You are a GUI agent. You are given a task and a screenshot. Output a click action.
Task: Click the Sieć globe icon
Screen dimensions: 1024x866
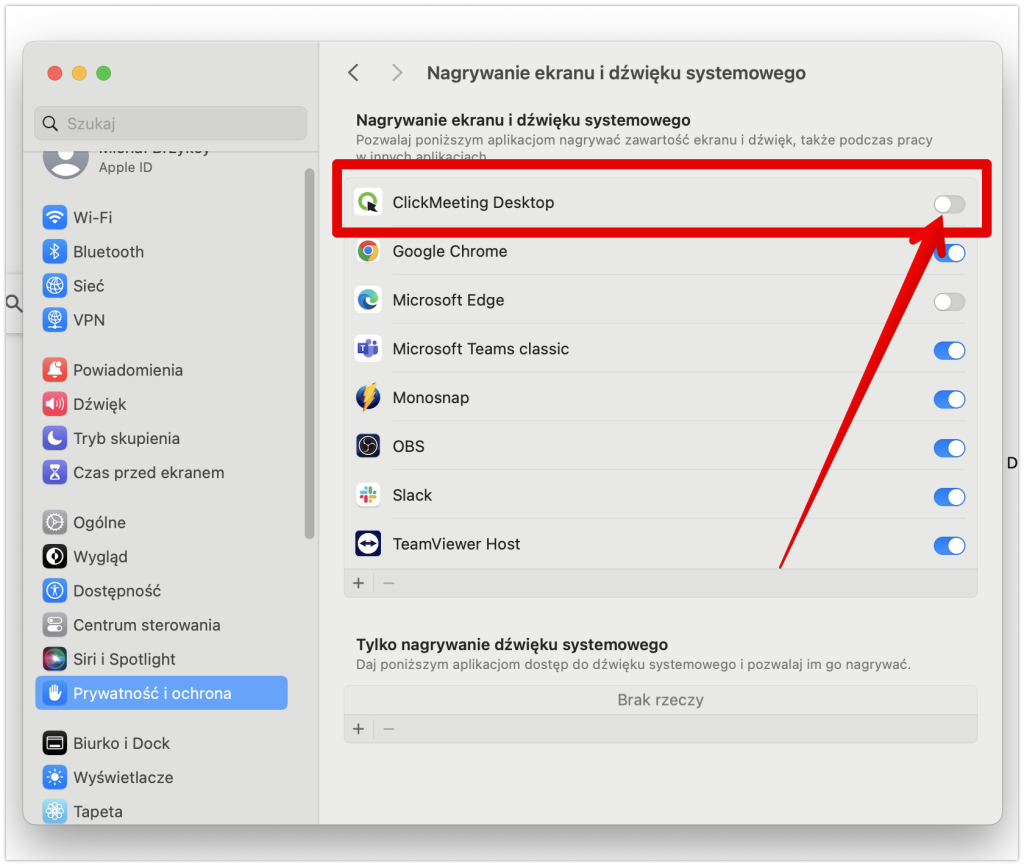55,286
